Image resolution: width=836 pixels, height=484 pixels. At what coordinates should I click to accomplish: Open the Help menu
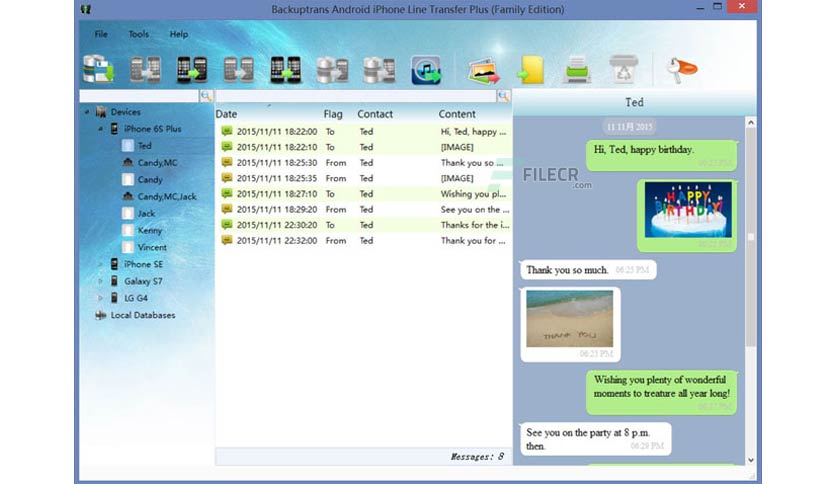[x=179, y=34]
